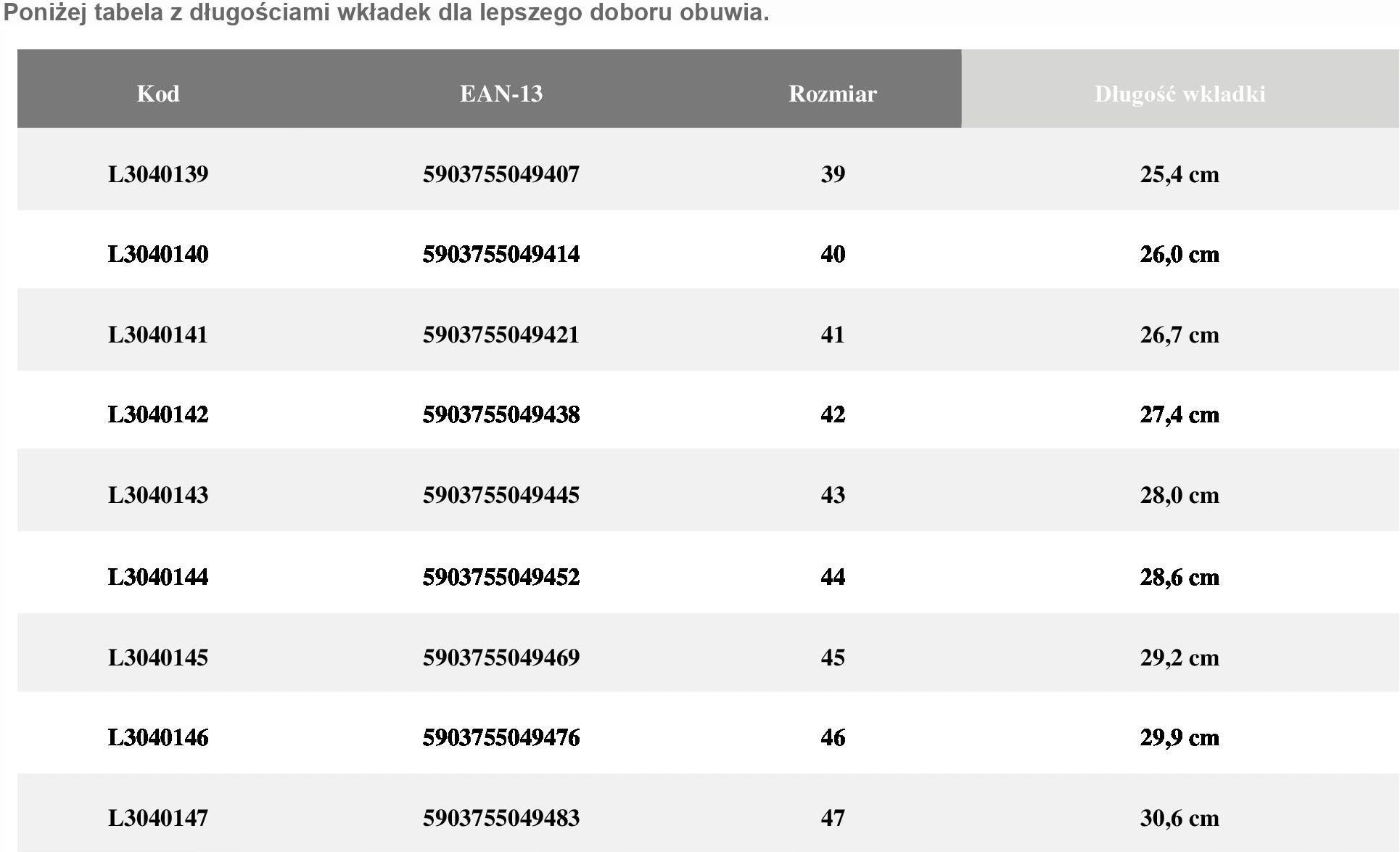Click the Kod column header
This screenshot has height=852, width=1400.
158,94
